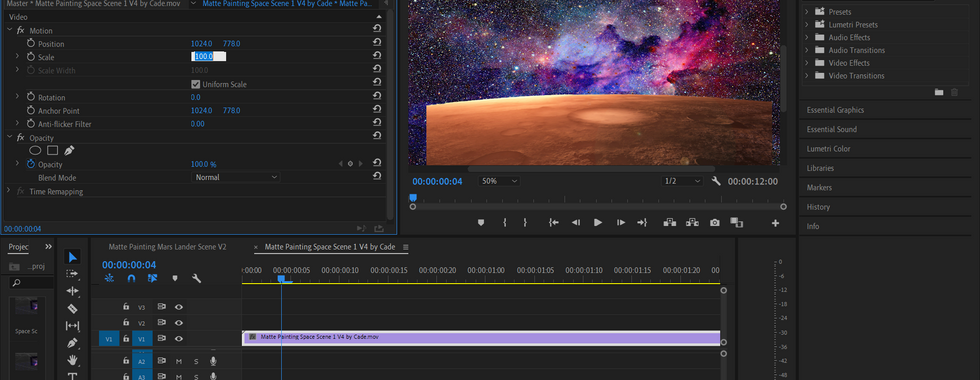Open the Essential Graphics panel
This screenshot has width=980, height=380.
point(835,110)
